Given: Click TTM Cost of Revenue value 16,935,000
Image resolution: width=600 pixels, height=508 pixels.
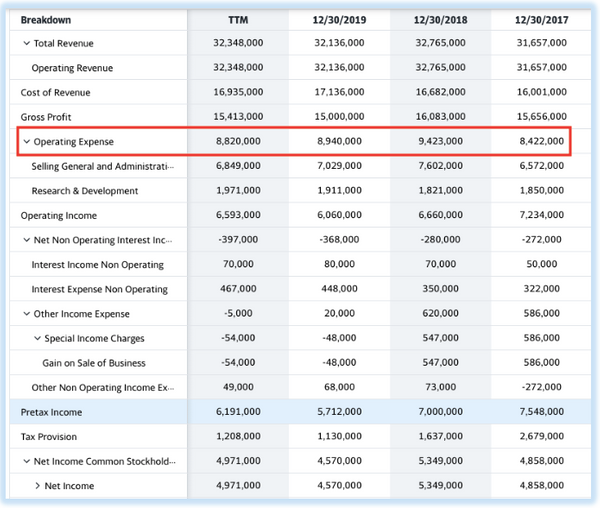Looking at the screenshot, I should click(238, 92).
